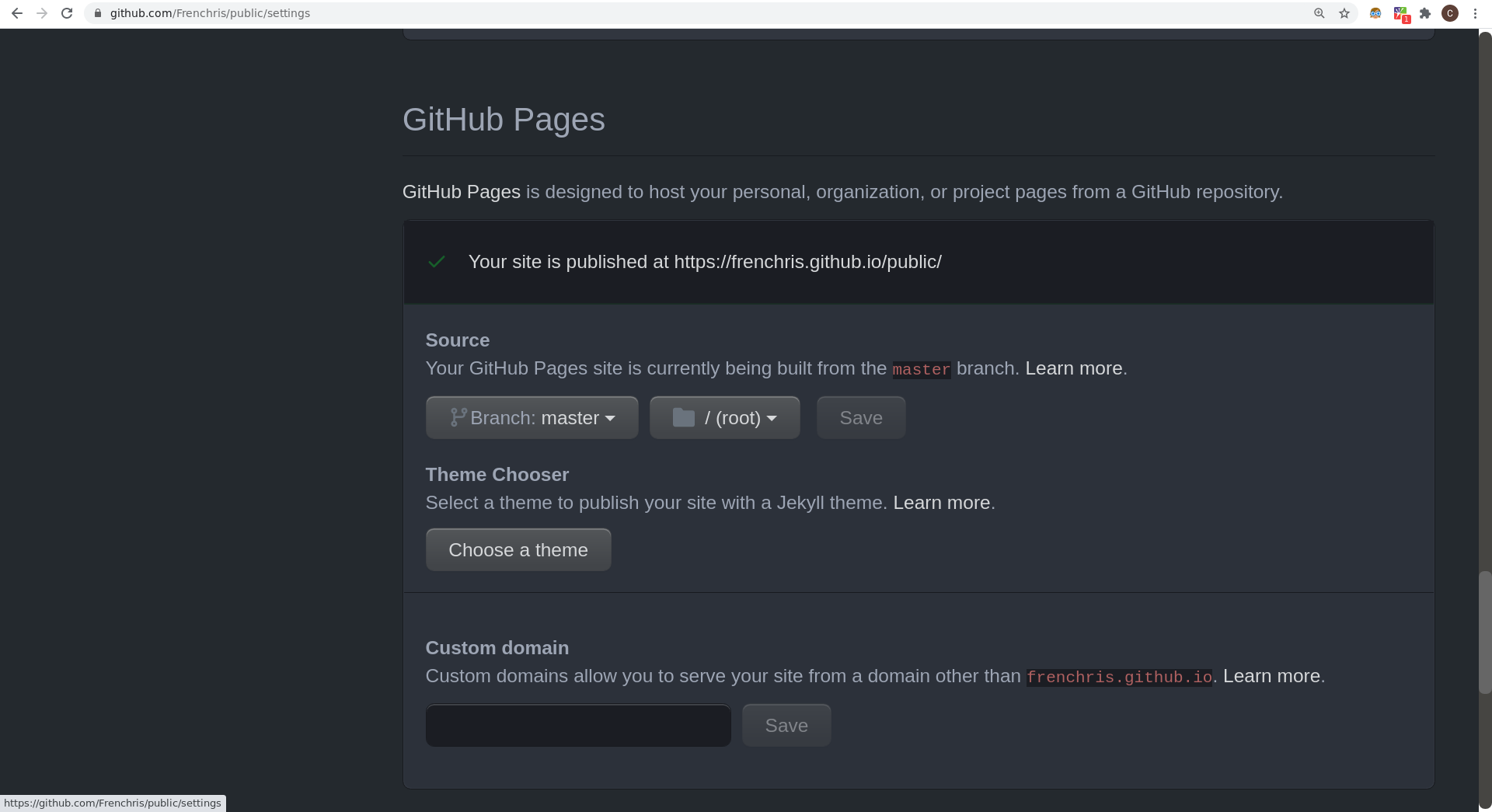Screen dimensions: 1492x812
Task: Open Learn more link for Source
Action: click(x=1074, y=368)
